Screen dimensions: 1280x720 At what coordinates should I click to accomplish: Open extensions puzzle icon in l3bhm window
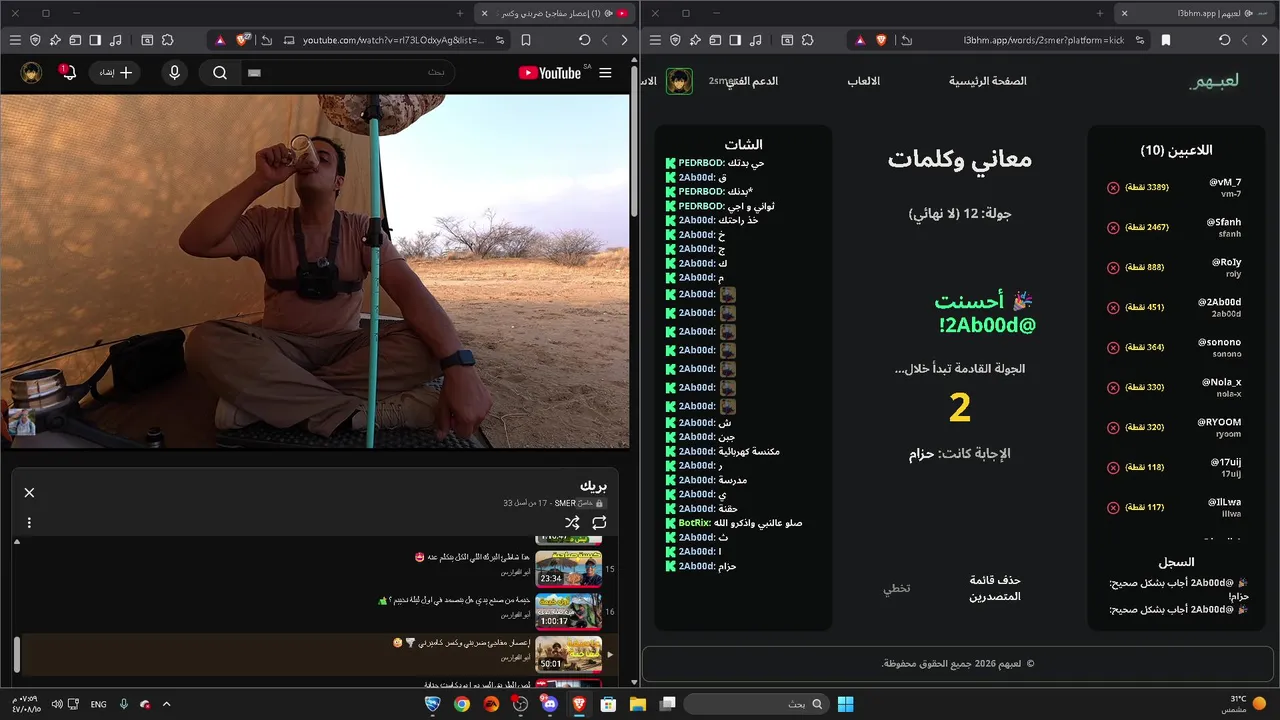(807, 40)
